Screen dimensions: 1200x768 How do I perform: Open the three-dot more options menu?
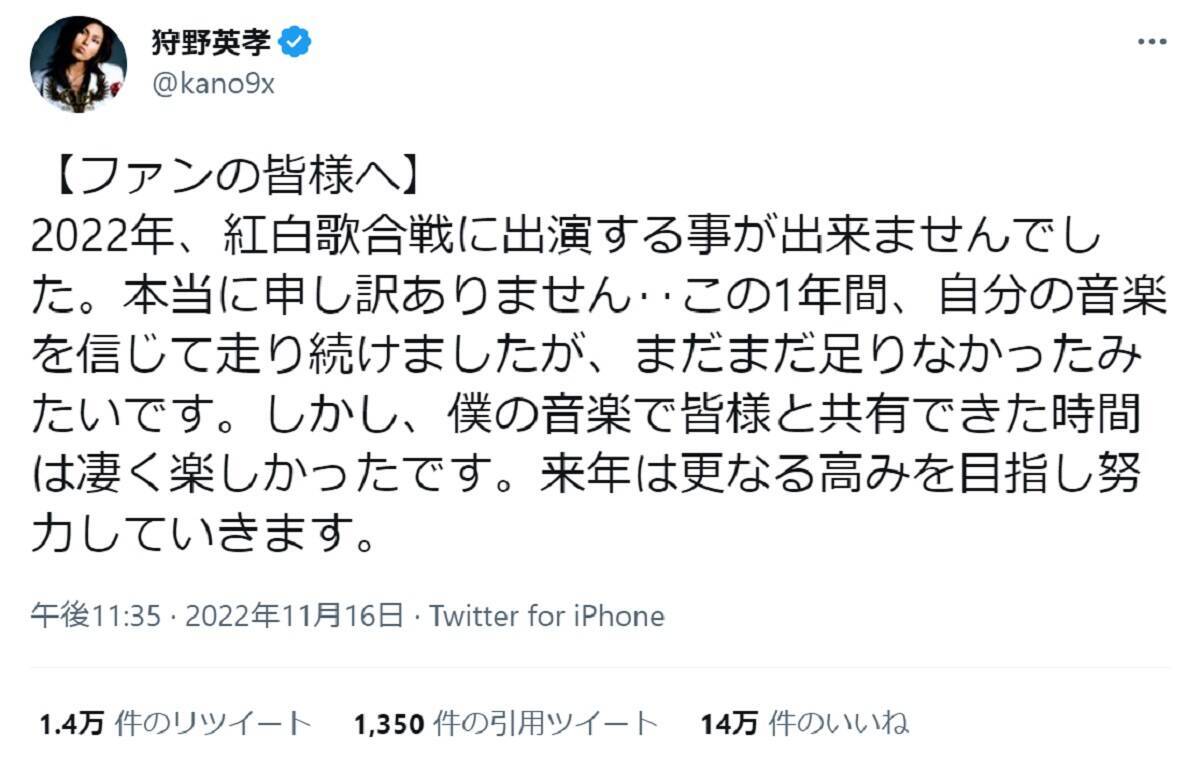click(1152, 44)
